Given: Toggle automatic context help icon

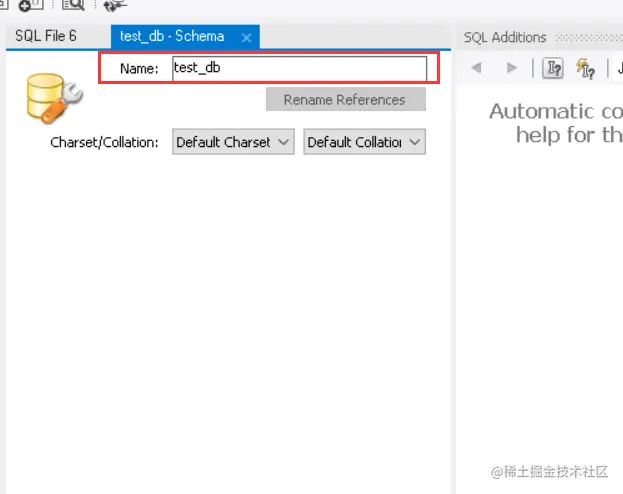Looking at the screenshot, I should 553,68.
